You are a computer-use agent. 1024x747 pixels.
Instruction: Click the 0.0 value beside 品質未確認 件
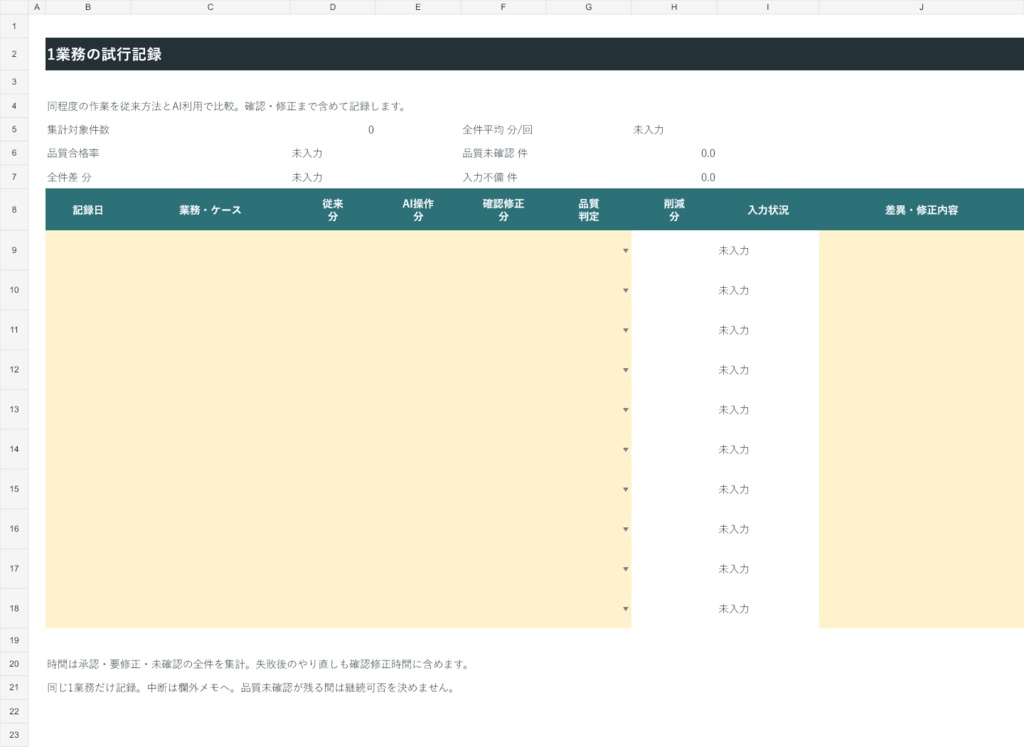708,153
